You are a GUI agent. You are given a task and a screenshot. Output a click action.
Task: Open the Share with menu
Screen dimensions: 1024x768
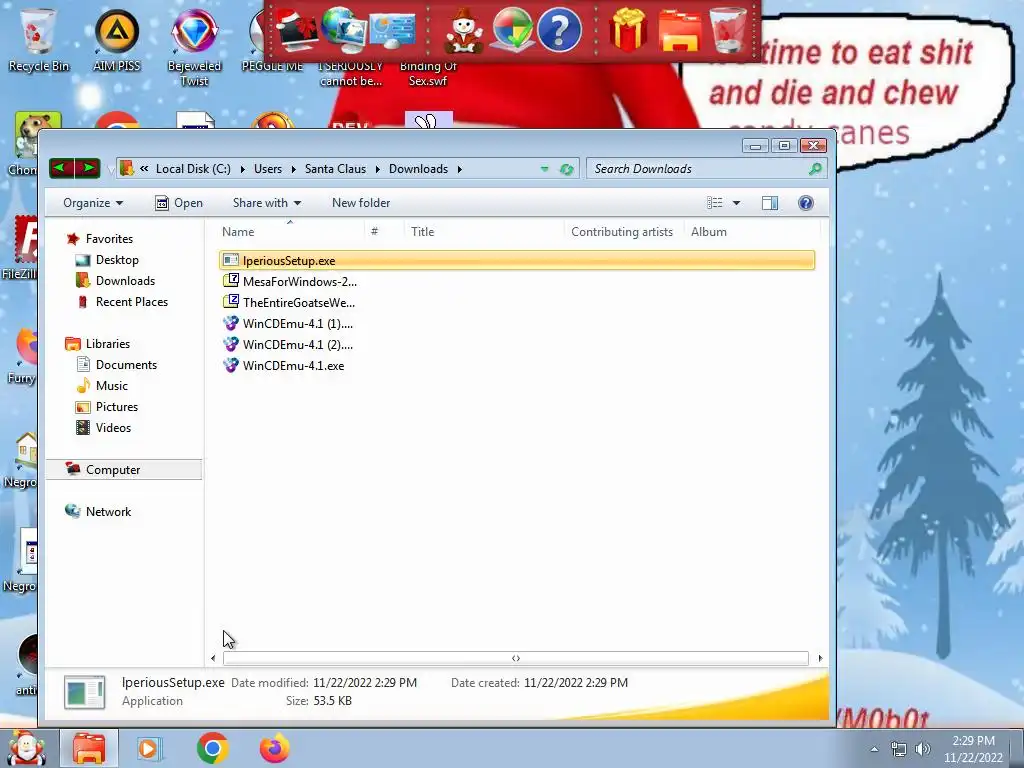point(266,203)
